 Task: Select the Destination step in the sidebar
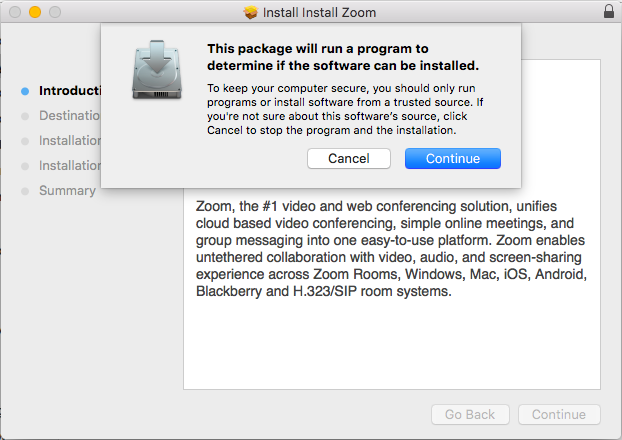(x=69, y=115)
